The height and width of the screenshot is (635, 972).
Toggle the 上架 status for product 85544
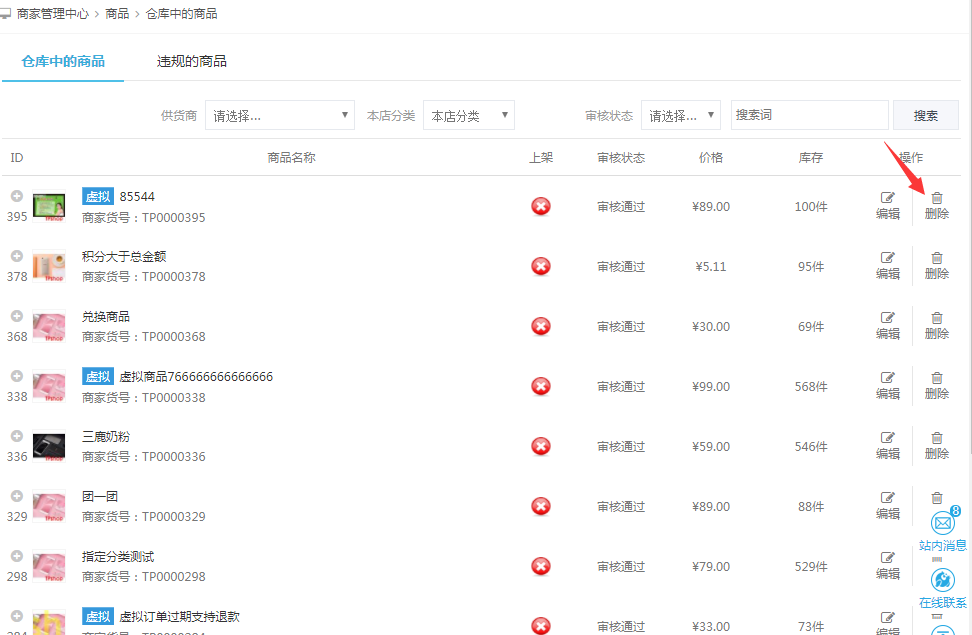(x=541, y=206)
